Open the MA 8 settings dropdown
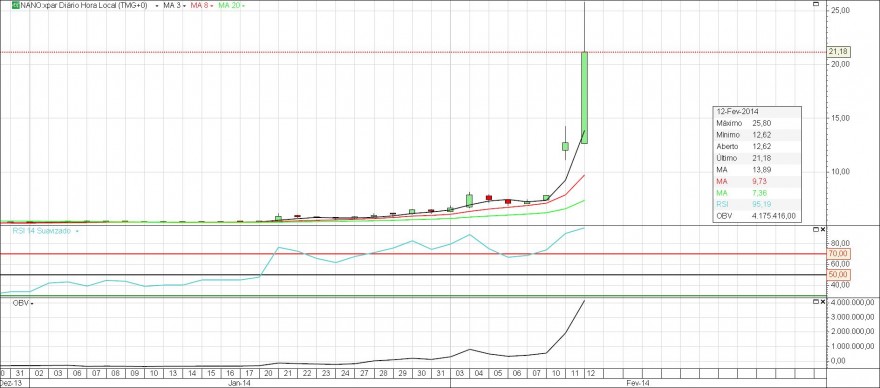880x388 pixels. coord(211,6)
